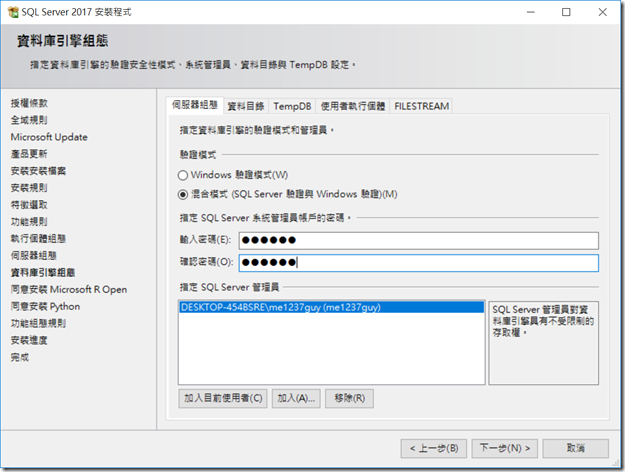Image resolution: width=625 pixels, height=472 pixels.
Task: Click 全域規則 step in sidebar
Action: (x=29, y=120)
